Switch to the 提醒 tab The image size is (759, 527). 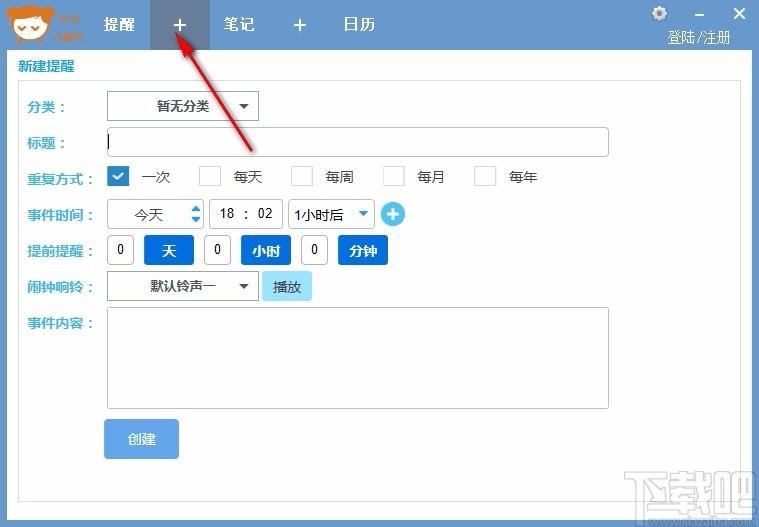(x=119, y=25)
